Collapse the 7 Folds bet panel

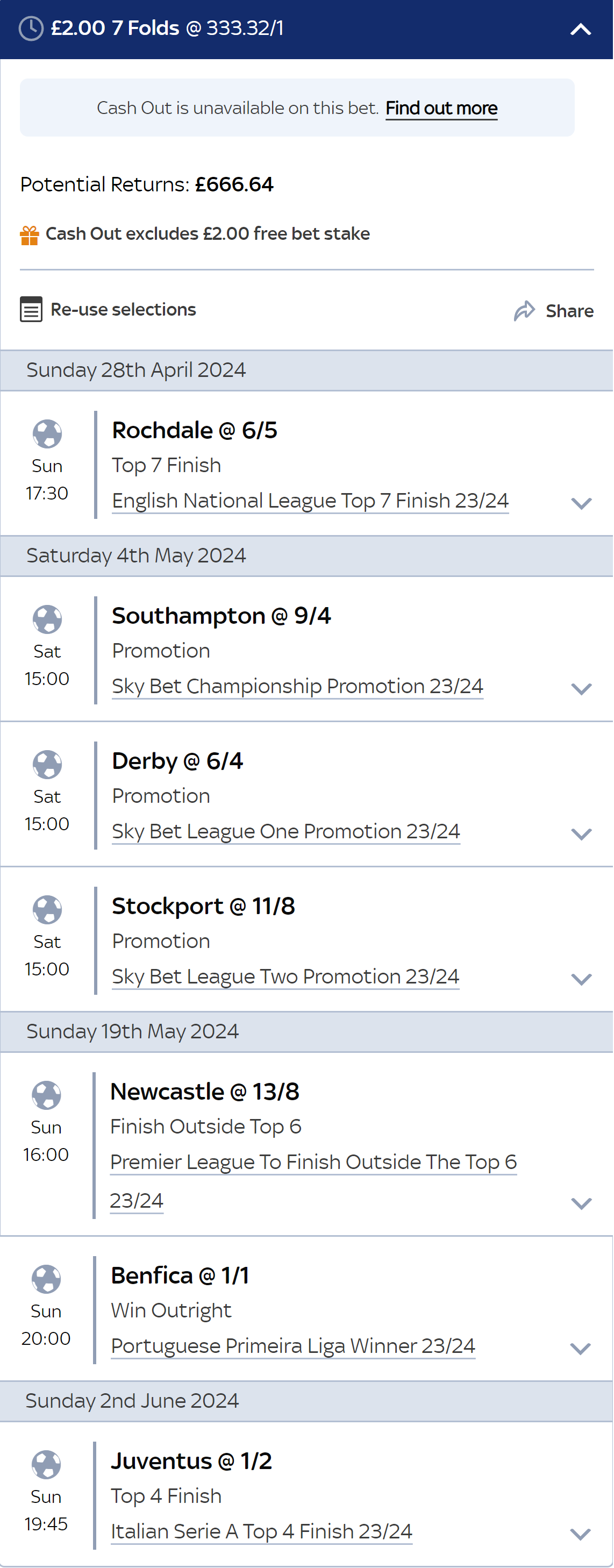point(581,28)
